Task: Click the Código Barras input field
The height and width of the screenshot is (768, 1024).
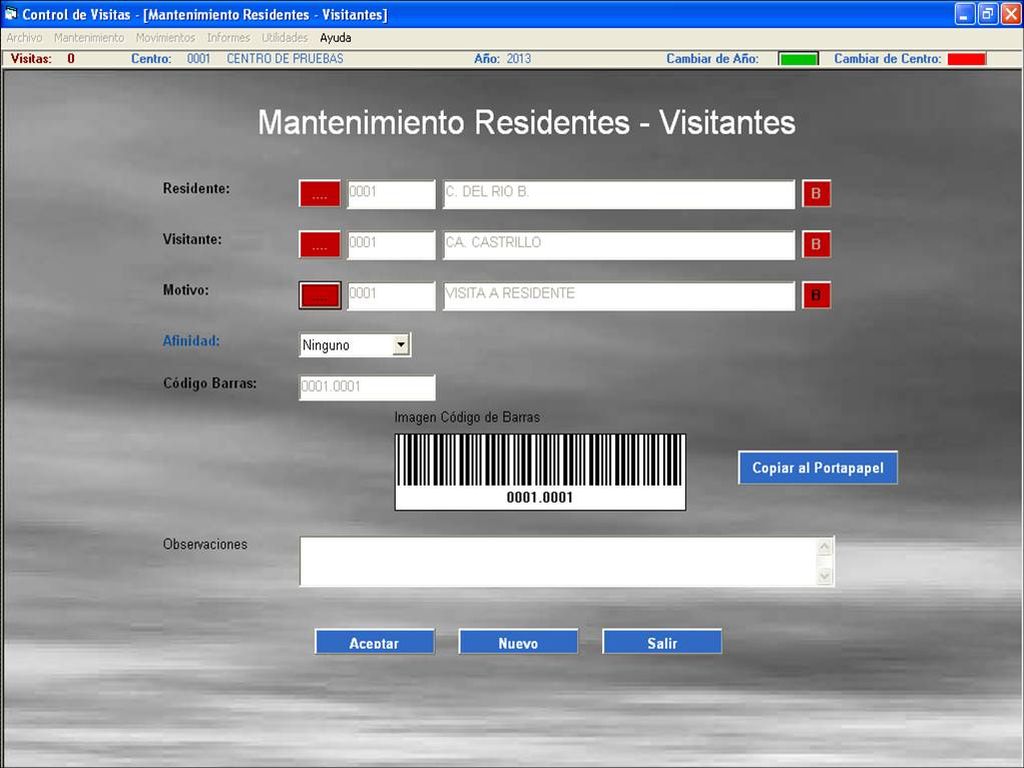Action: click(x=367, y=387)
